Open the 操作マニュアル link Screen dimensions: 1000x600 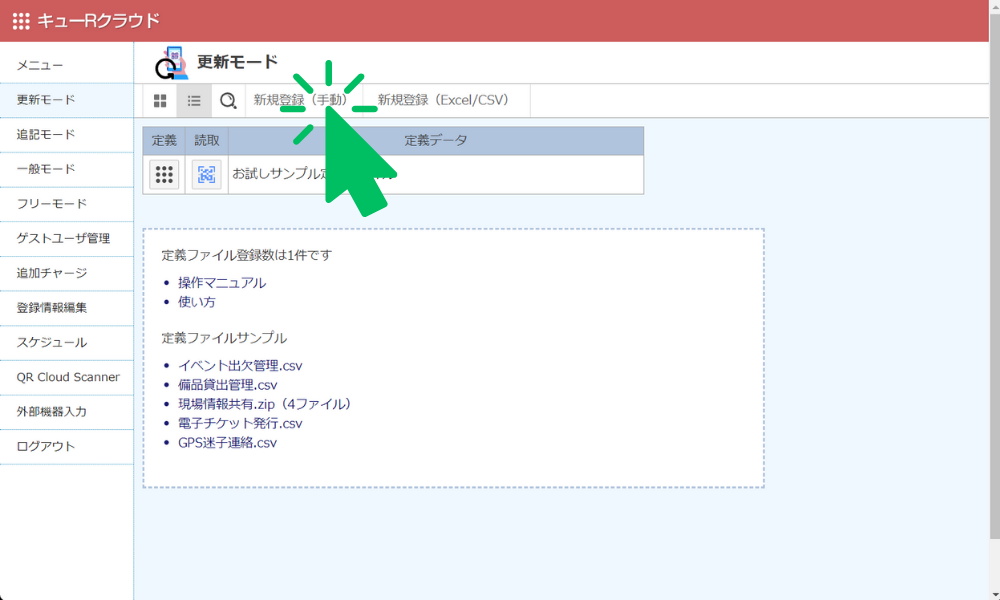click(x=222, y=282)
